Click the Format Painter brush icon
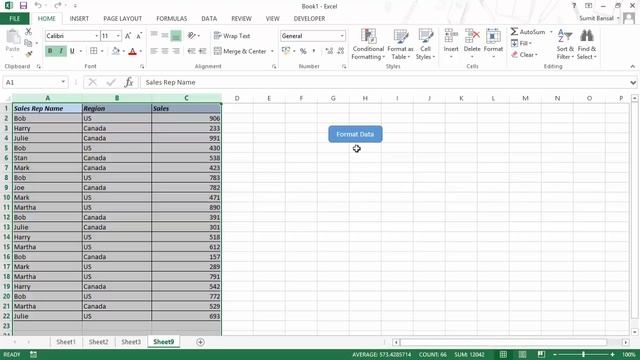Image resolution: width=640 pixels, height=360 pixels. 28,54
